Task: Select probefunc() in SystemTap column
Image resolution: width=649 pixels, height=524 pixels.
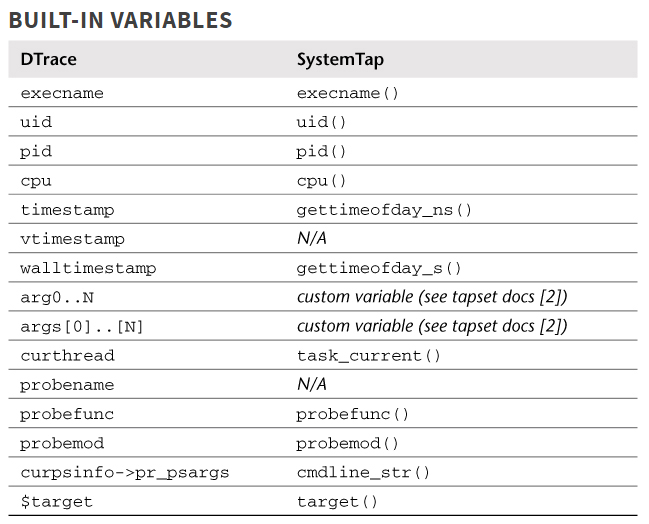Action: 353,414
